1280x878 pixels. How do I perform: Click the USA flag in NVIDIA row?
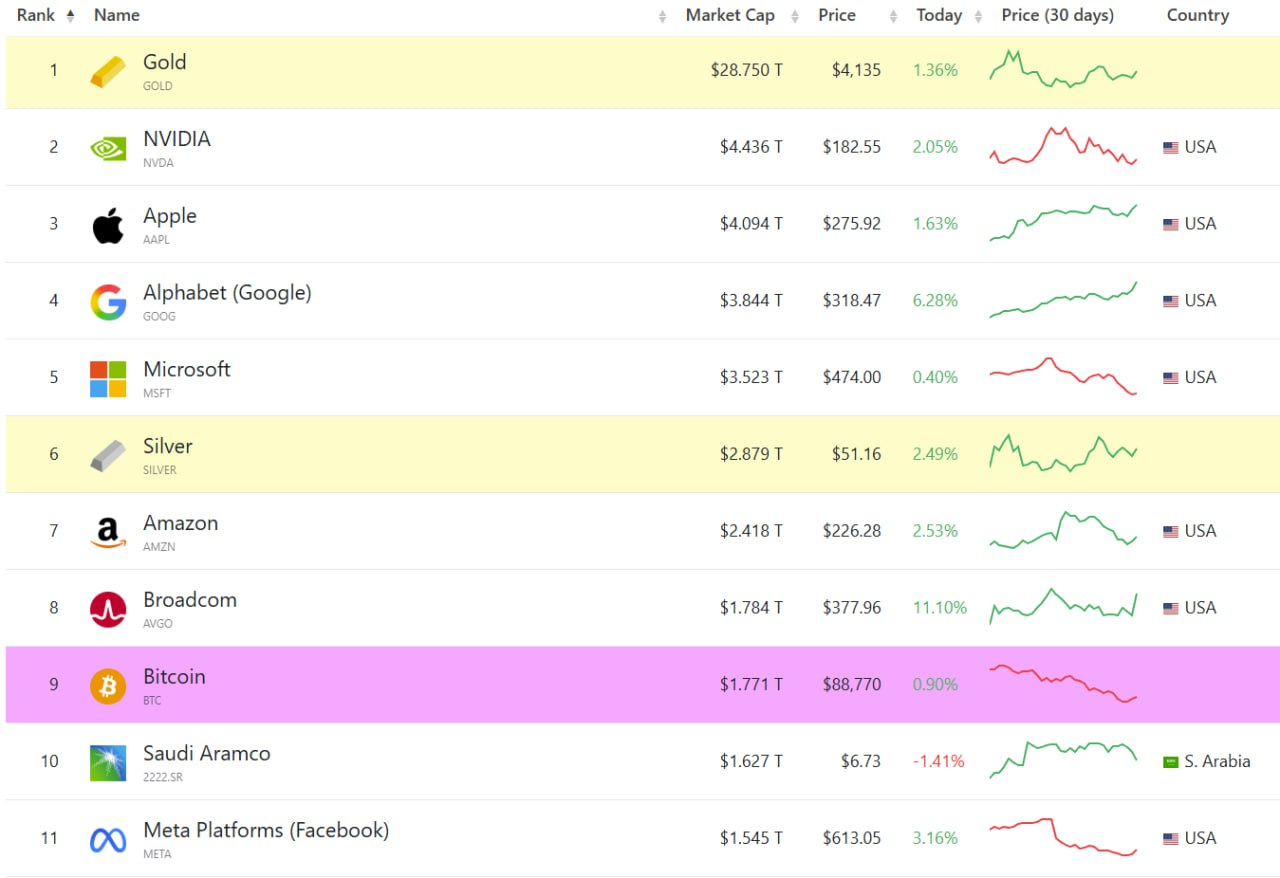(x=1170, y=147)
